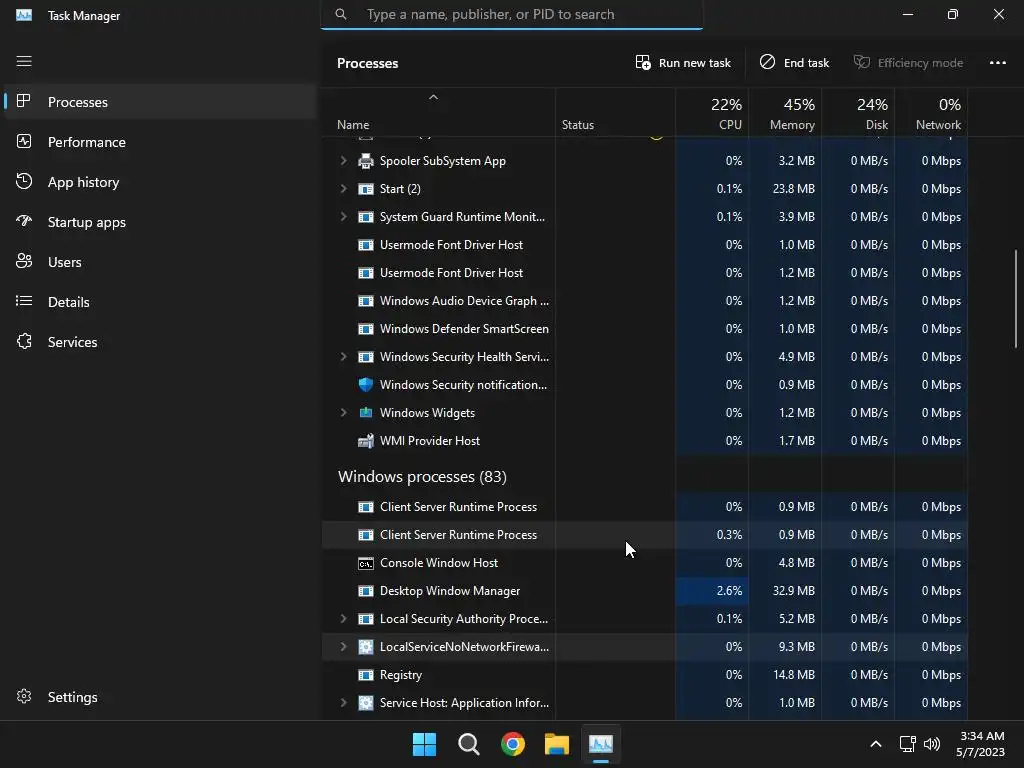Select Windows Audio Device Graph row

pos(645,300)
